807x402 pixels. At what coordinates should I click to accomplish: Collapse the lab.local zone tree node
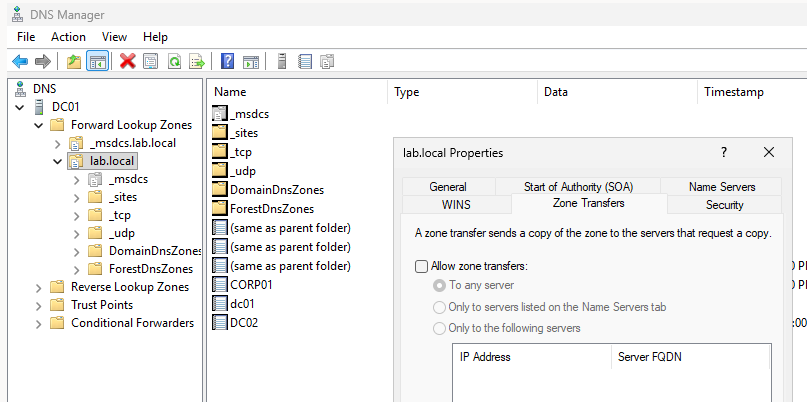(58, 161)
